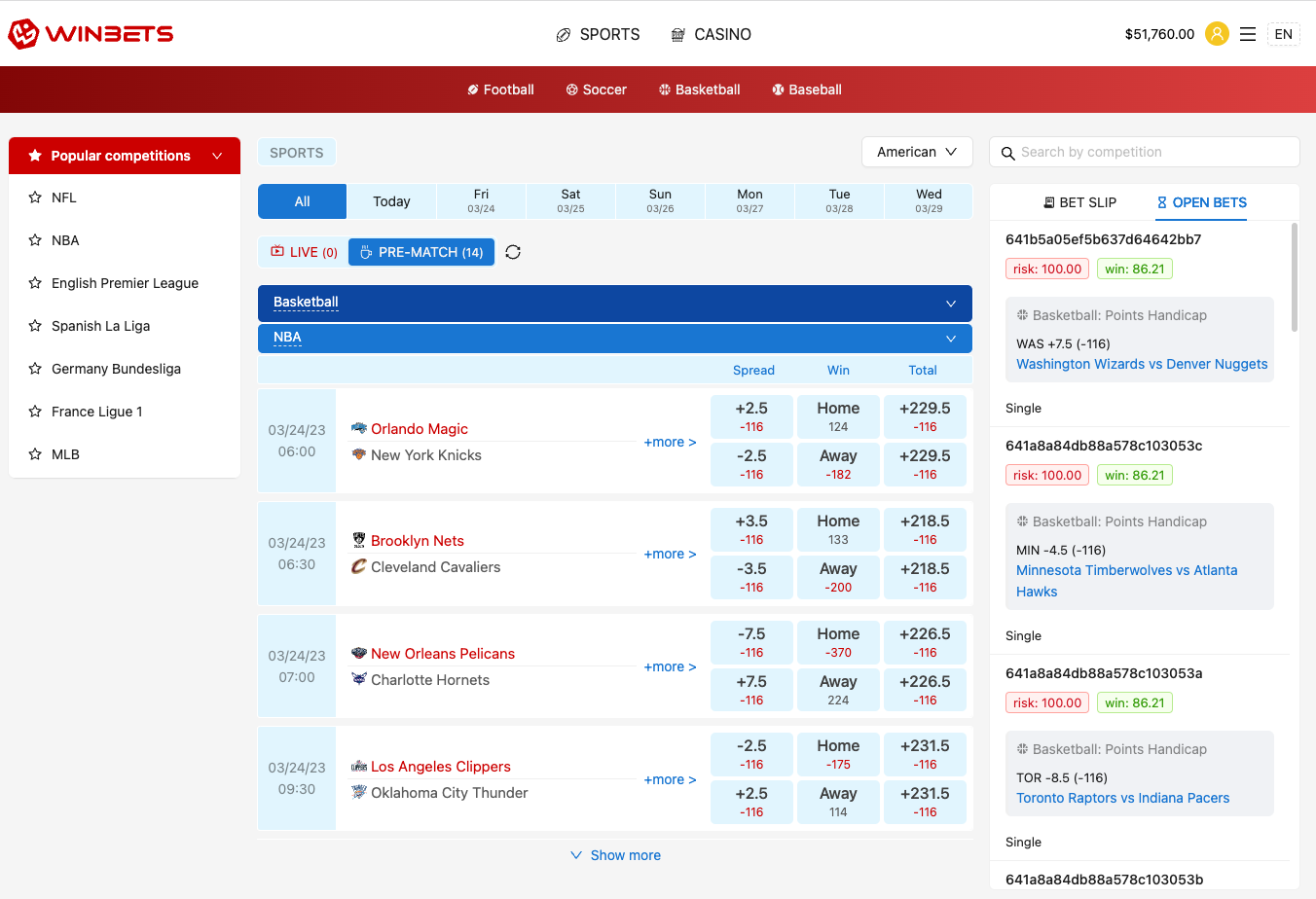Select the Sat 03/25 date tab
The height and width of the screenshot is (899, 1316).
coord(570,201)
